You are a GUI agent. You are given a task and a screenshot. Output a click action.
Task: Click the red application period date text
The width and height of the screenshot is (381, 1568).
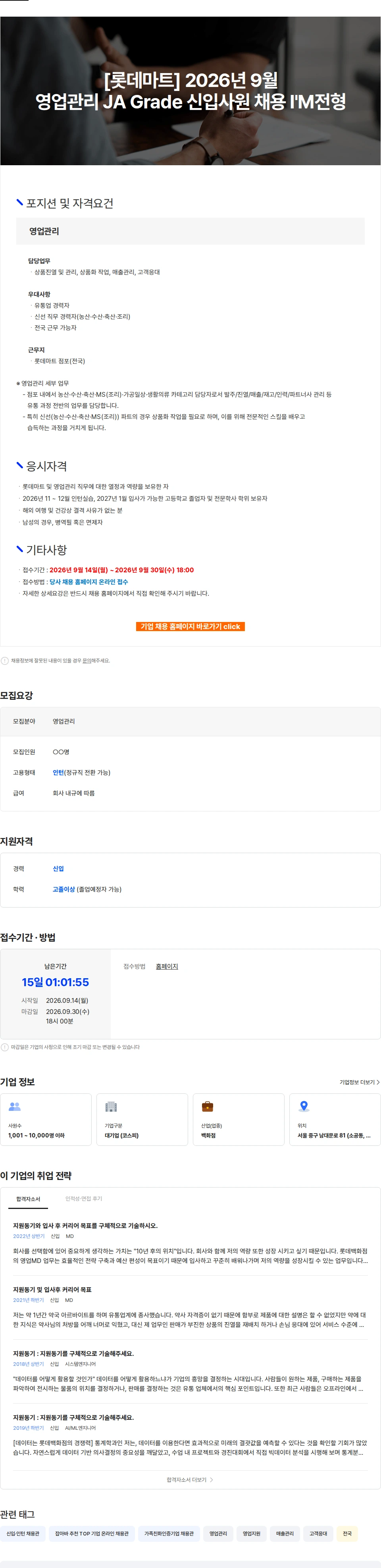[122, 570]
